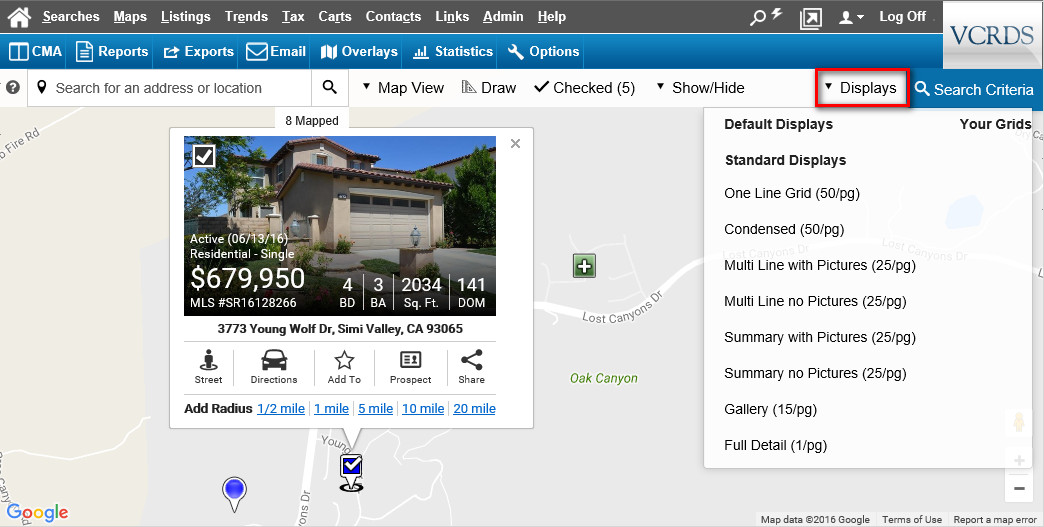Open the Trends menu
This screenshot has width=1044, height=527.
(246, 17)
